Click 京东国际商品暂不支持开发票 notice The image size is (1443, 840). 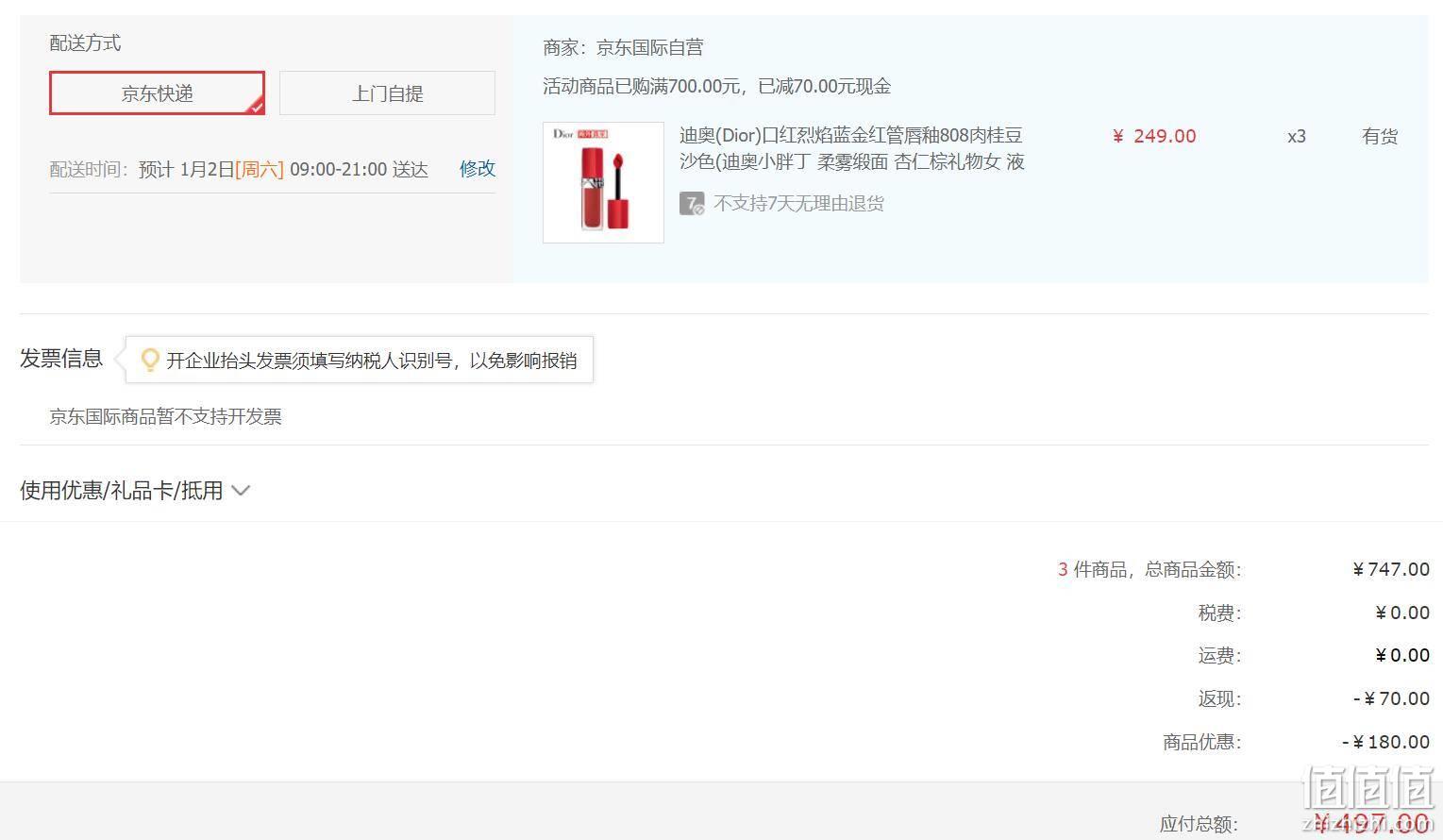coord(165,416)
